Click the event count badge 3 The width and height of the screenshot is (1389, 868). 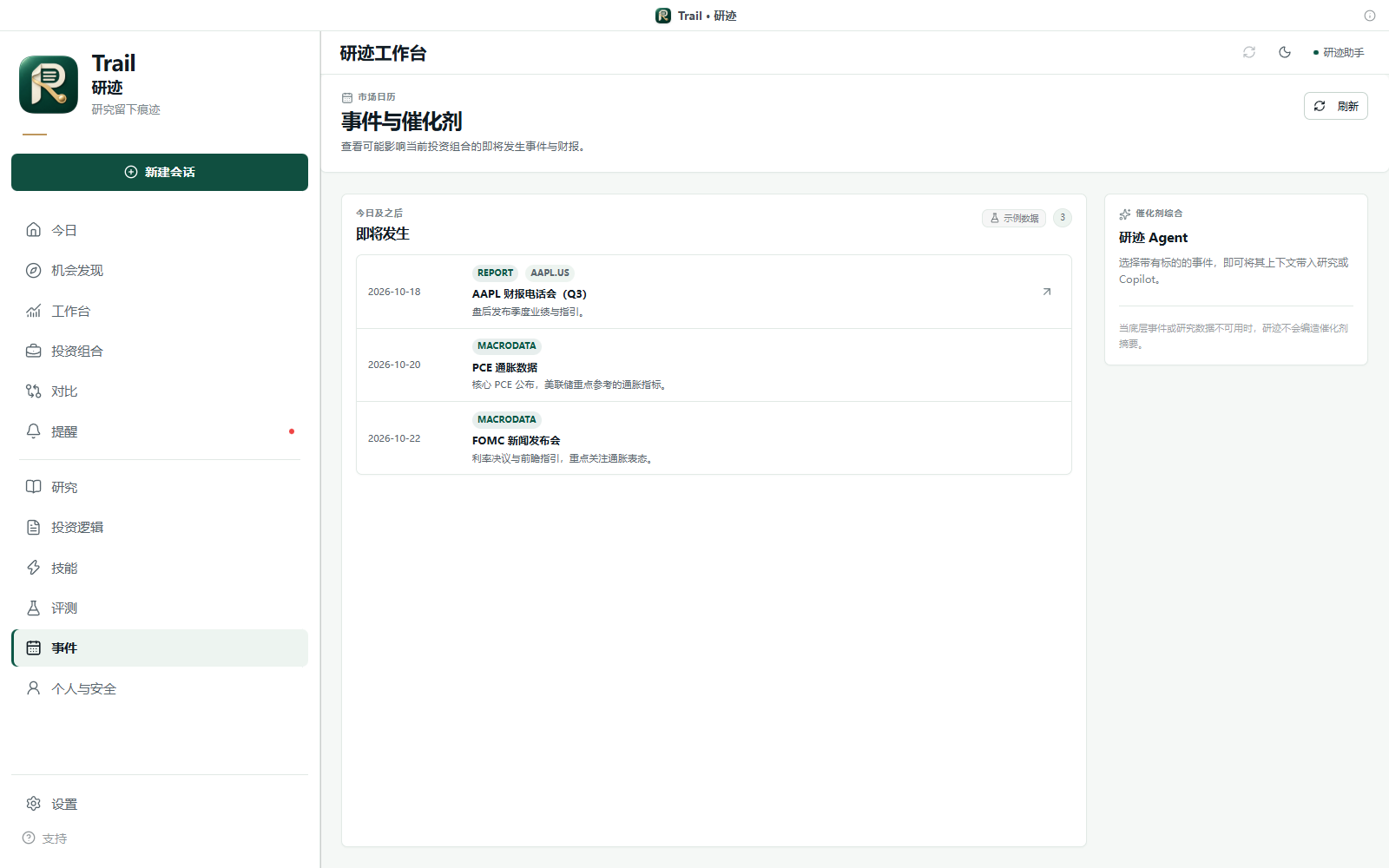(1063, 218)
